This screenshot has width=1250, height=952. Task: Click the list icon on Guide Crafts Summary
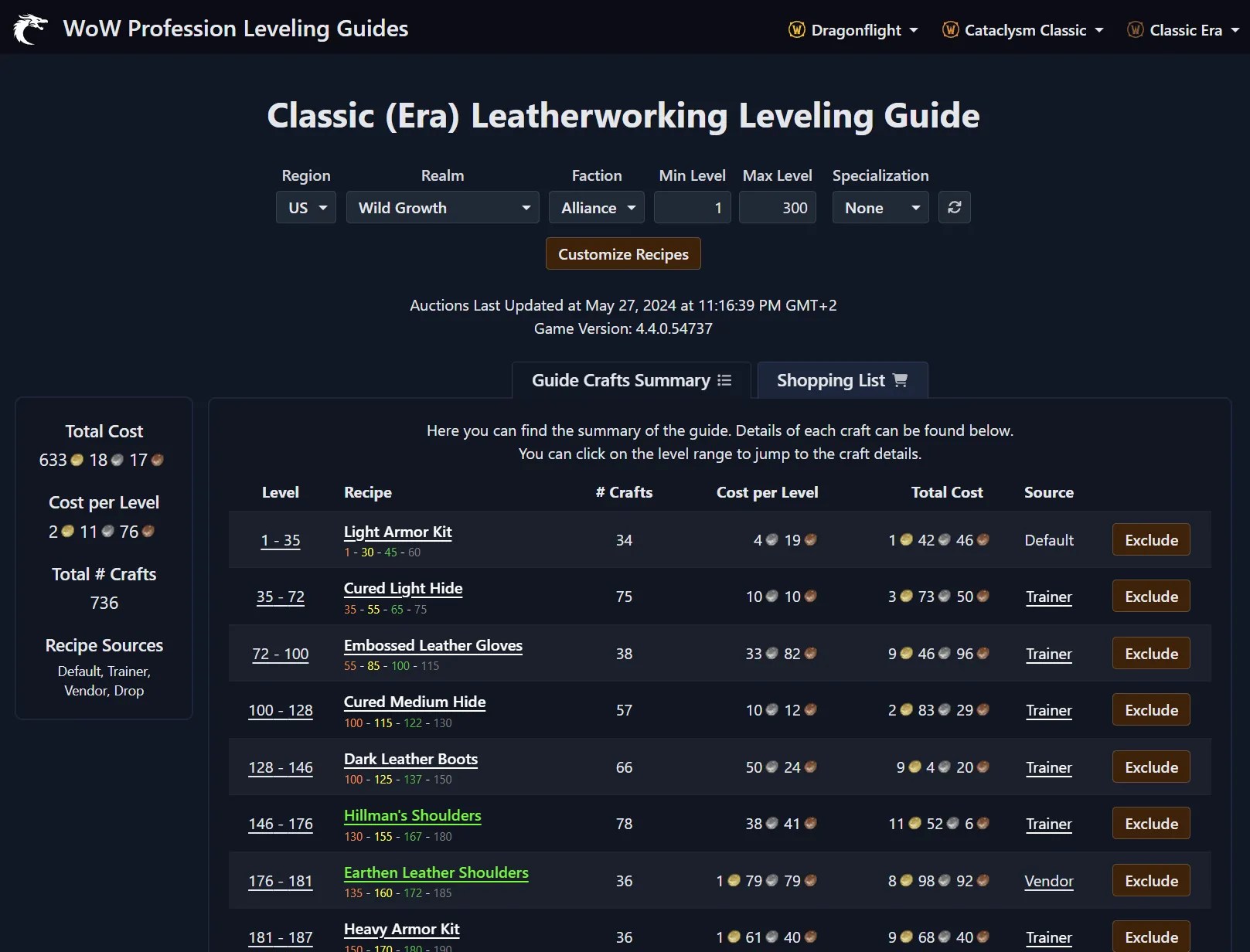724,379
